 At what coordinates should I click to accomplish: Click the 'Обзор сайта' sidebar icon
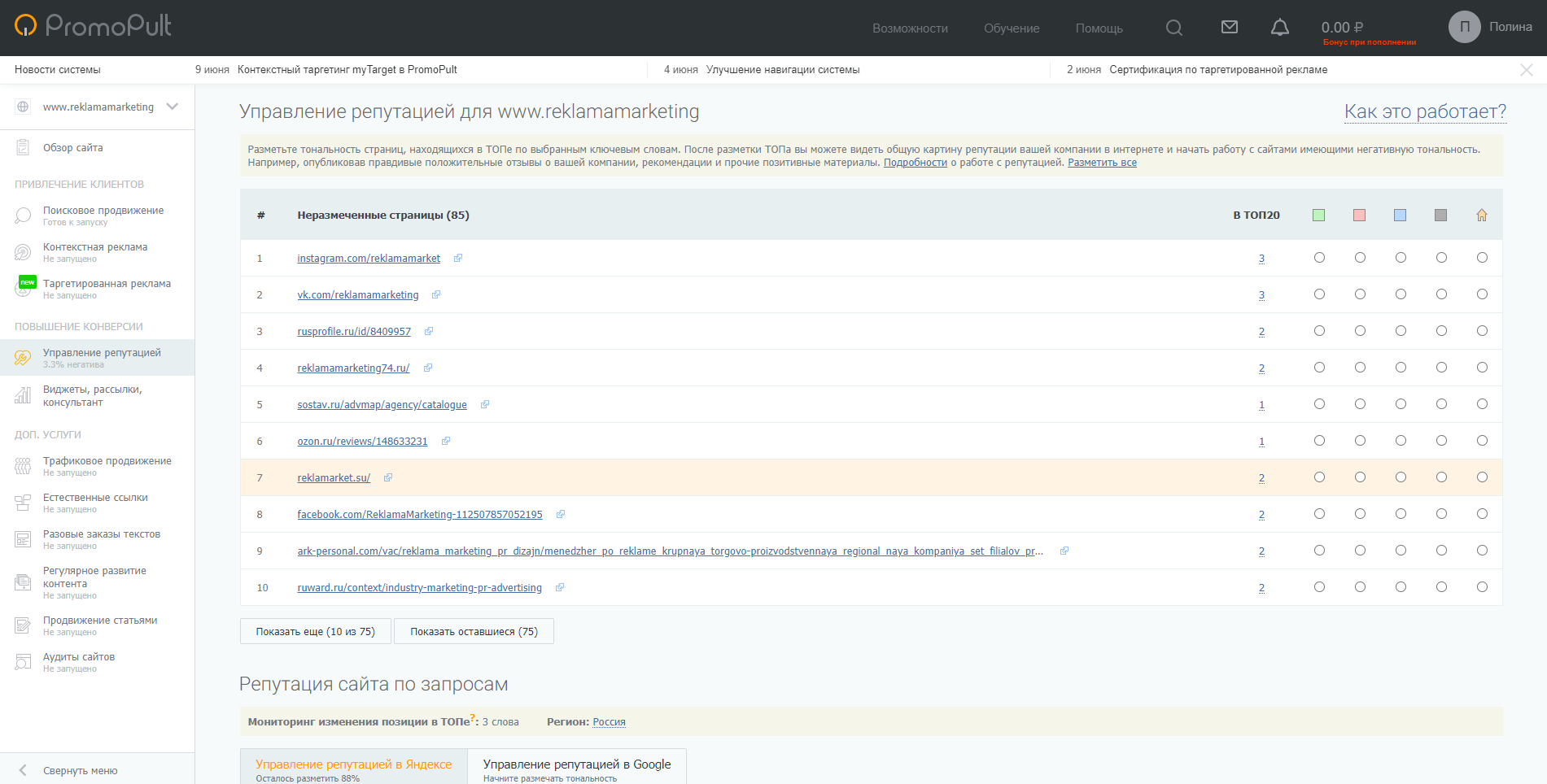[23, 148]
